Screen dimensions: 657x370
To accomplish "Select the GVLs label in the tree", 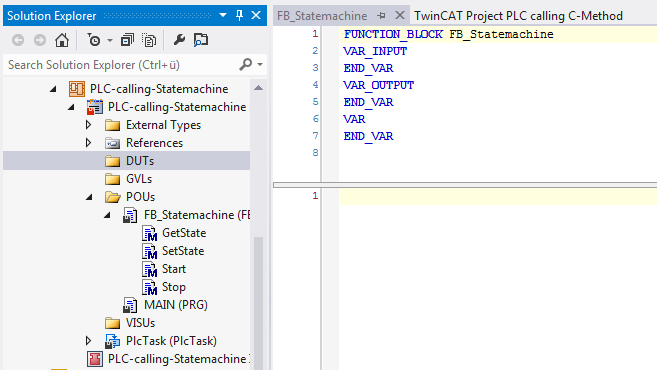I will [x=139, y=179].
